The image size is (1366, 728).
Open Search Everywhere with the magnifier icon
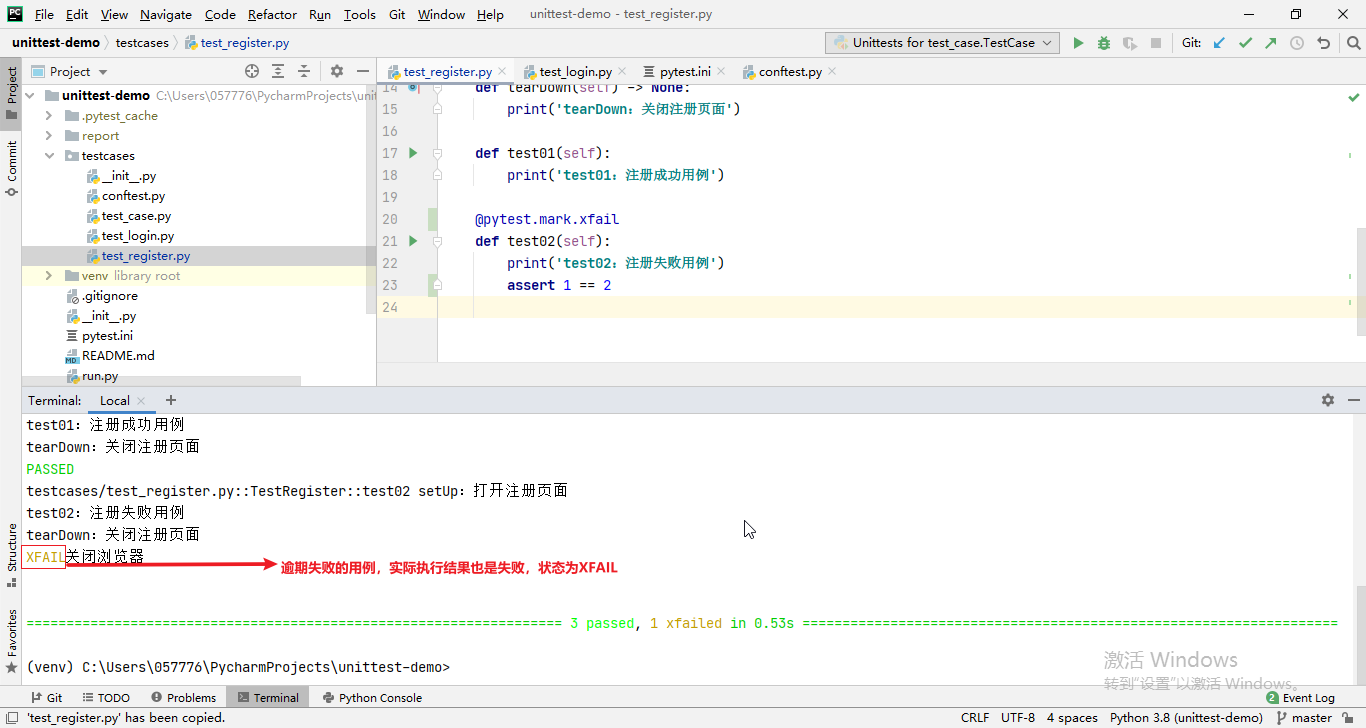(1352, 42)
